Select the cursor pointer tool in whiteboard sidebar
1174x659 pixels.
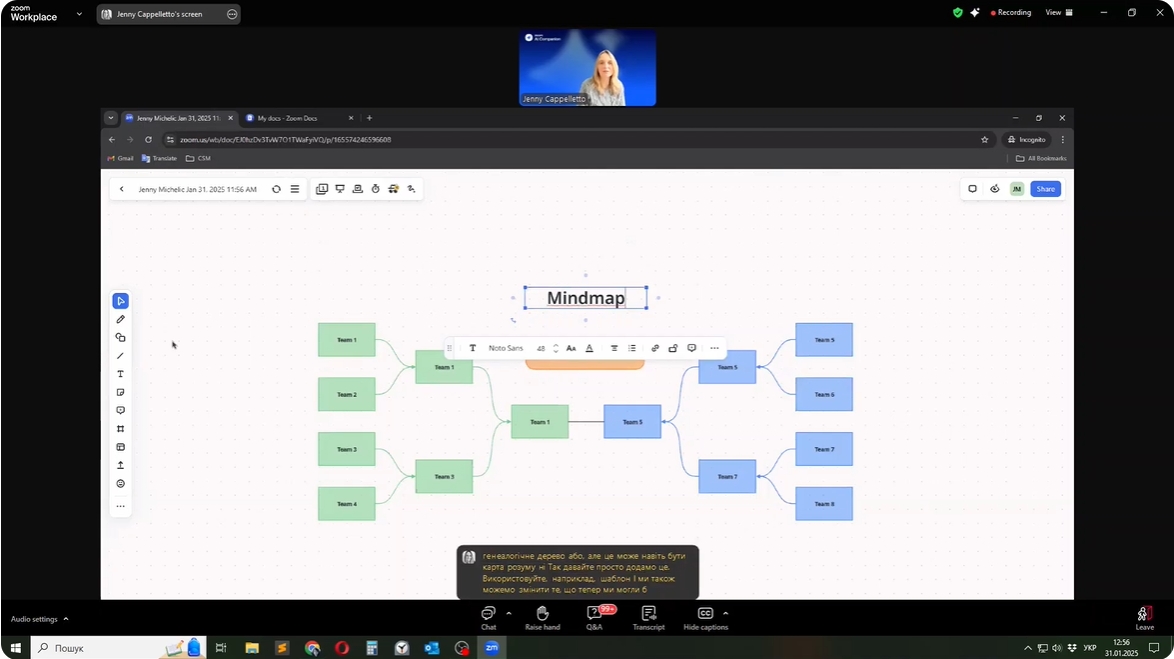coord(121,301)
